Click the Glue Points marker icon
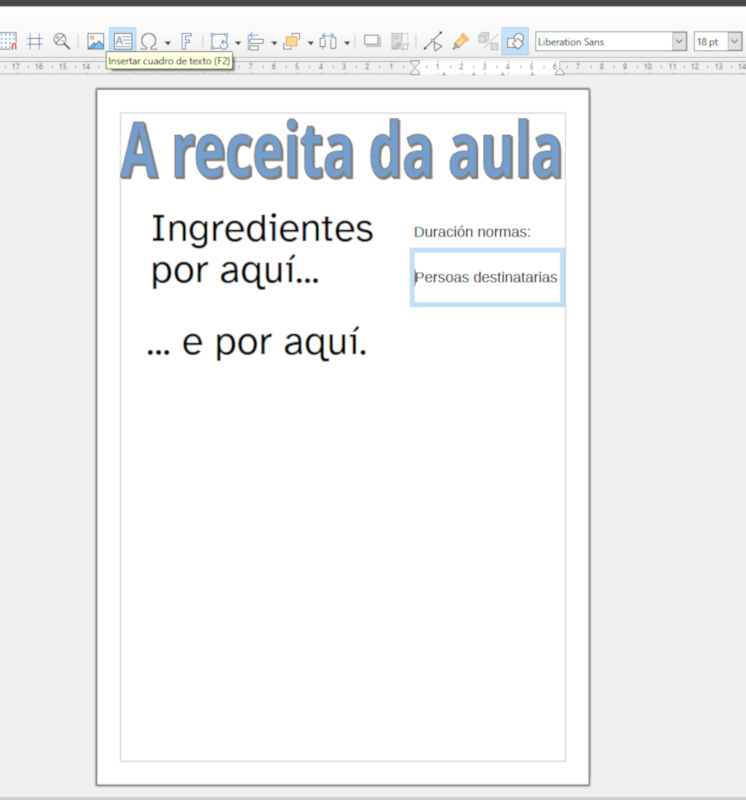This screenshot has width=746, height=800. pos(460,41)
